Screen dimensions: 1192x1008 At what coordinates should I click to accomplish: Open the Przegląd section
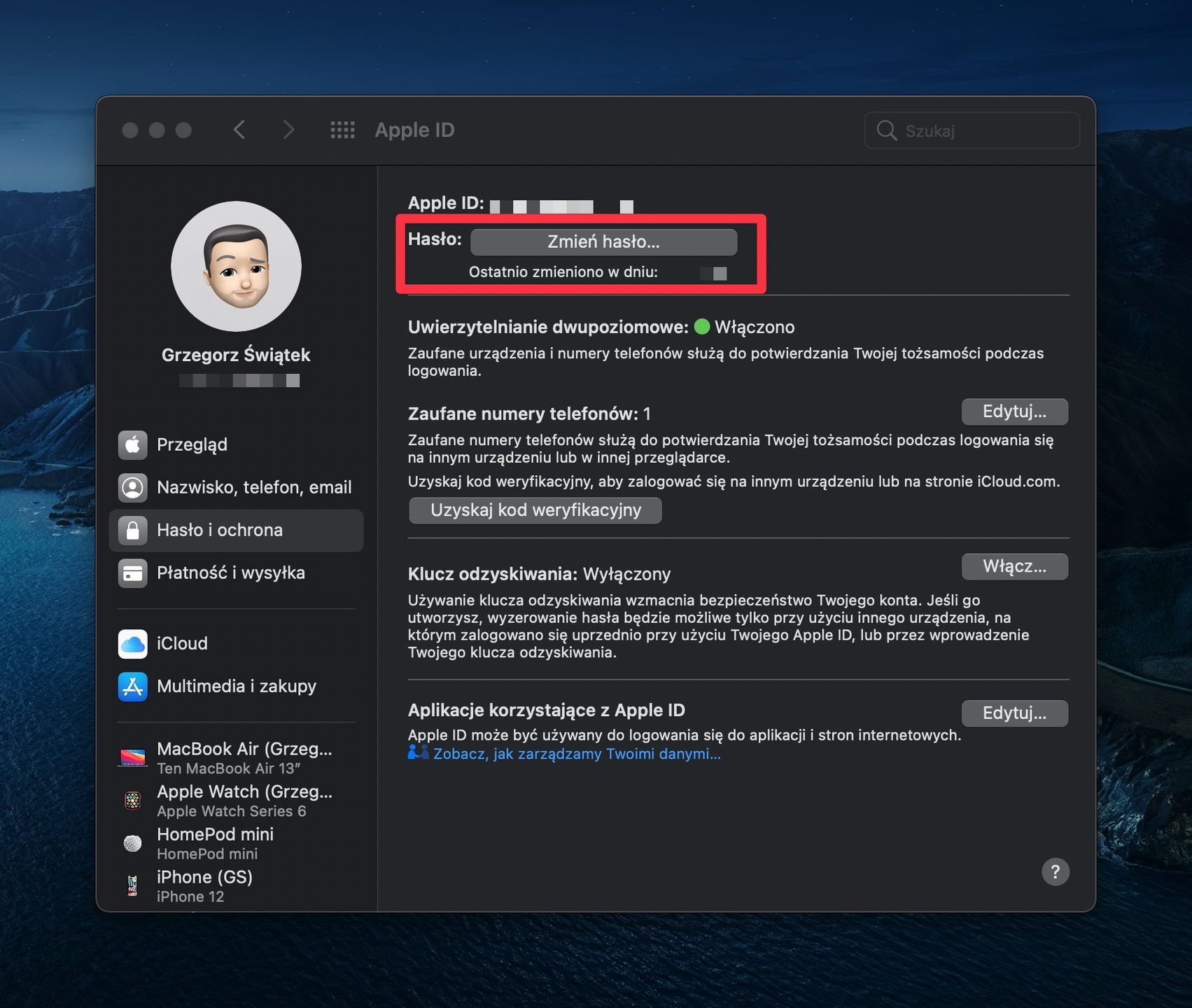pyautogui.click(x=237, y=444)
